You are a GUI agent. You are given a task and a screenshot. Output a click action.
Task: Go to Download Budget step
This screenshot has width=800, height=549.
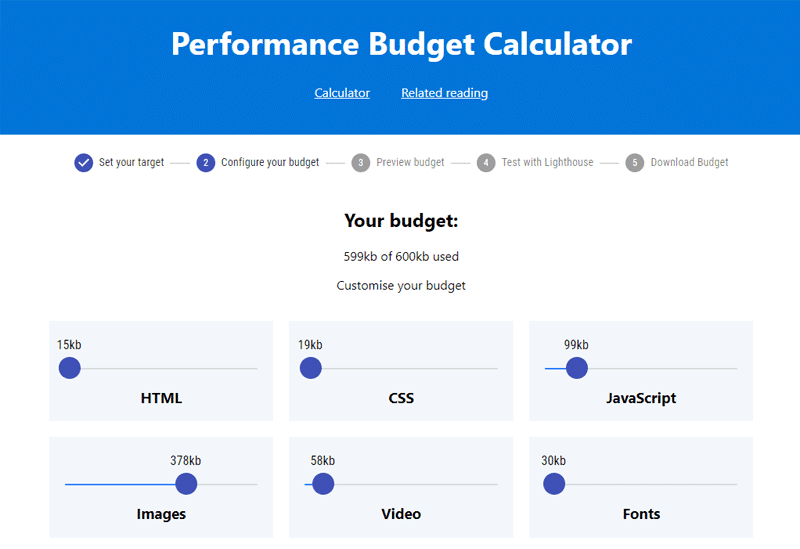(689, 162)
